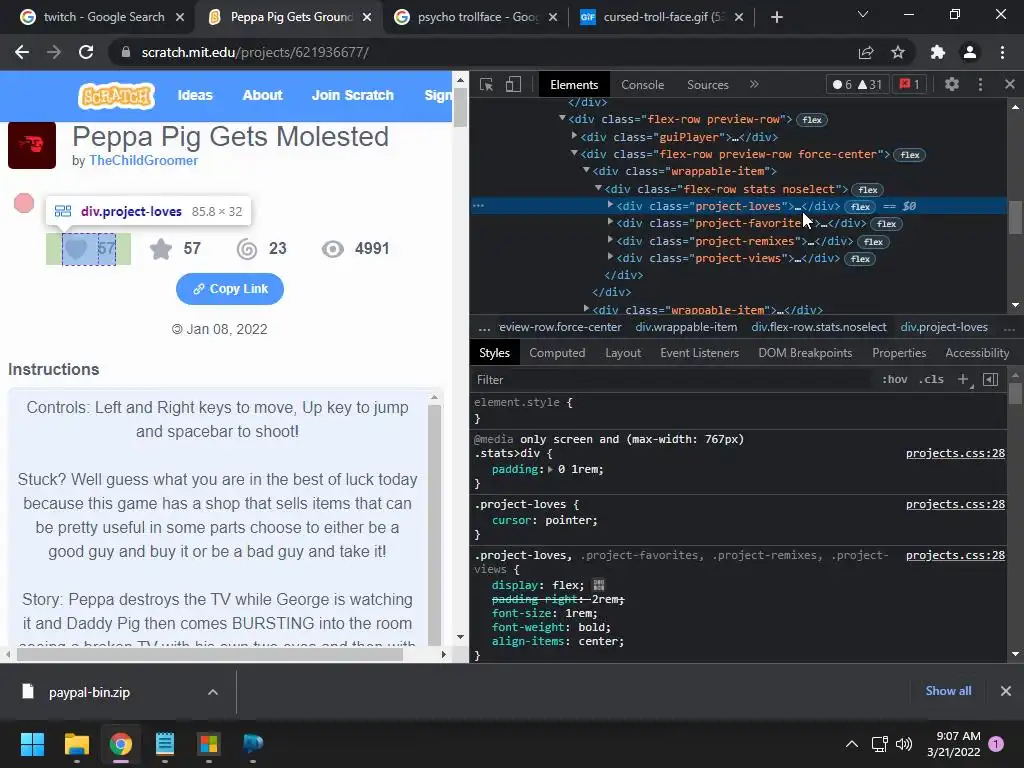The image size is (1024, 768).
Task: Open the Computed styles tab
Action: [557, 353]
